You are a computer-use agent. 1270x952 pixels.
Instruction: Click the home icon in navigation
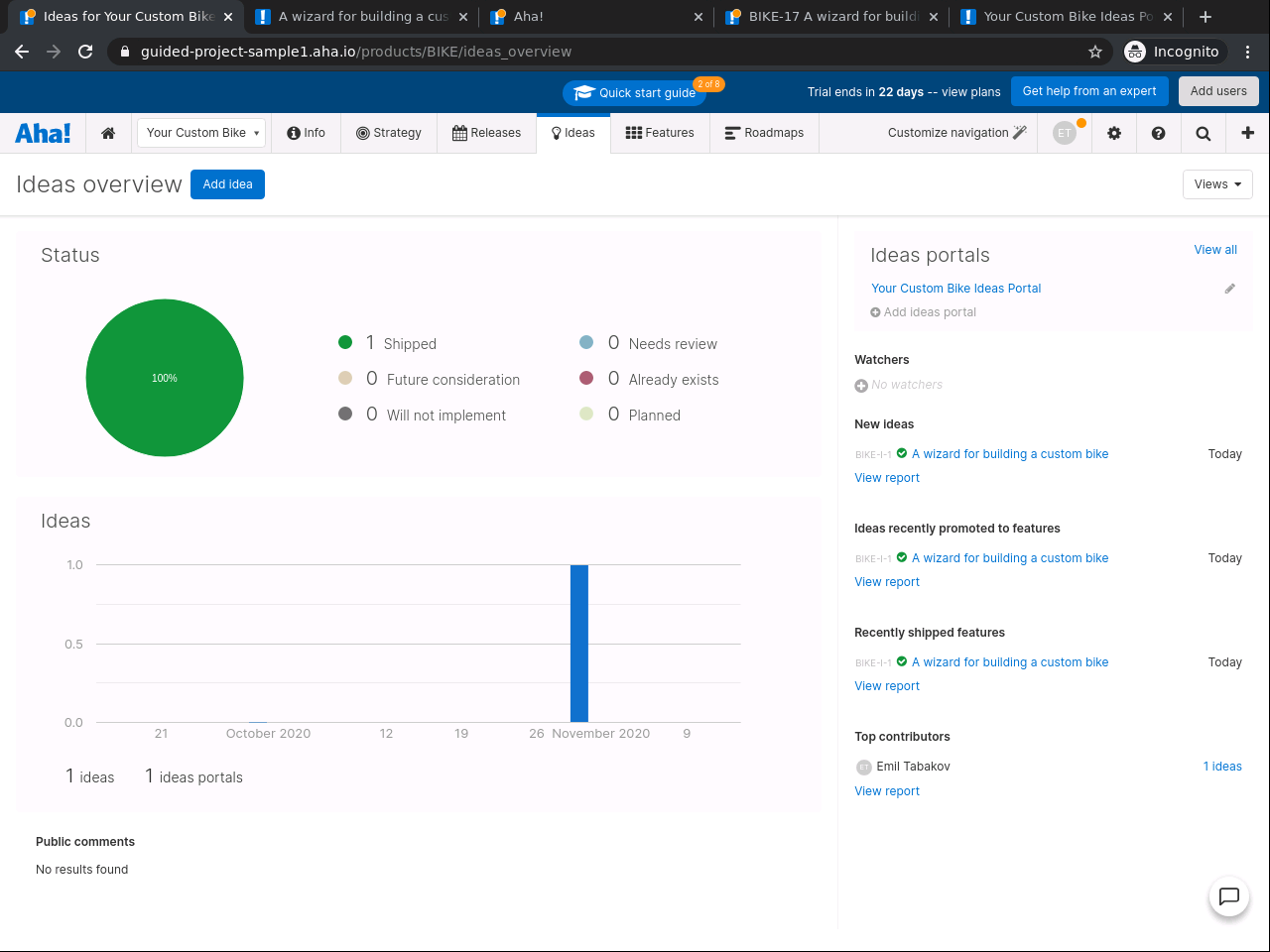tap(108, 133)
